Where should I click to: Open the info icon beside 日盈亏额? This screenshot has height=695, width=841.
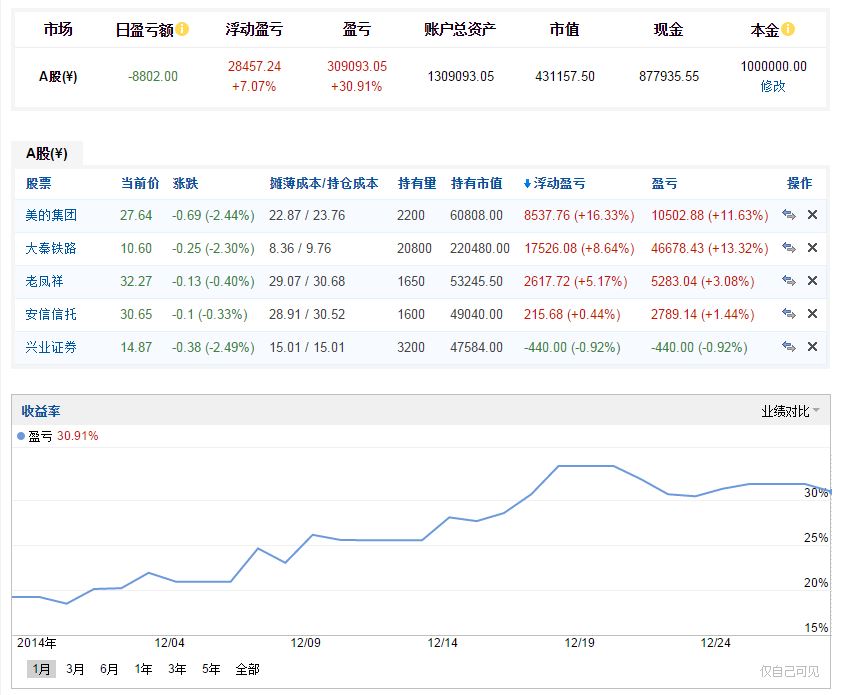[182, 29]
